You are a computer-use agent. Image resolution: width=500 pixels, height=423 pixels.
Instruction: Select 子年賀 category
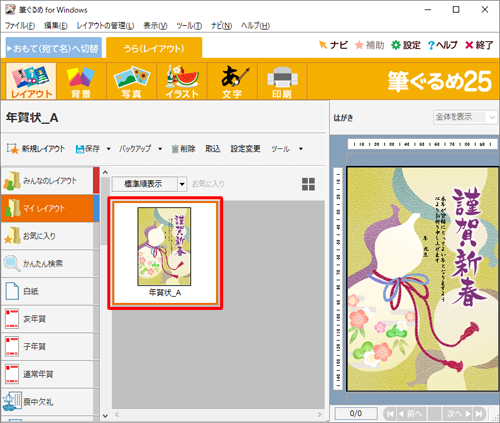click(x=47, y=347)
